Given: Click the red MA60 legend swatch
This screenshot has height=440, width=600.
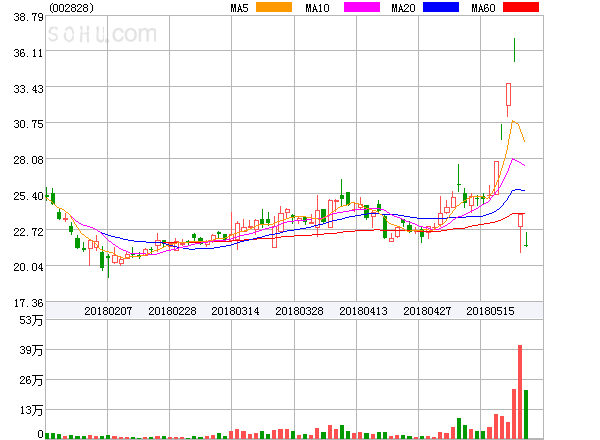Looking at the screenshot, I should [x=521, y=7].
